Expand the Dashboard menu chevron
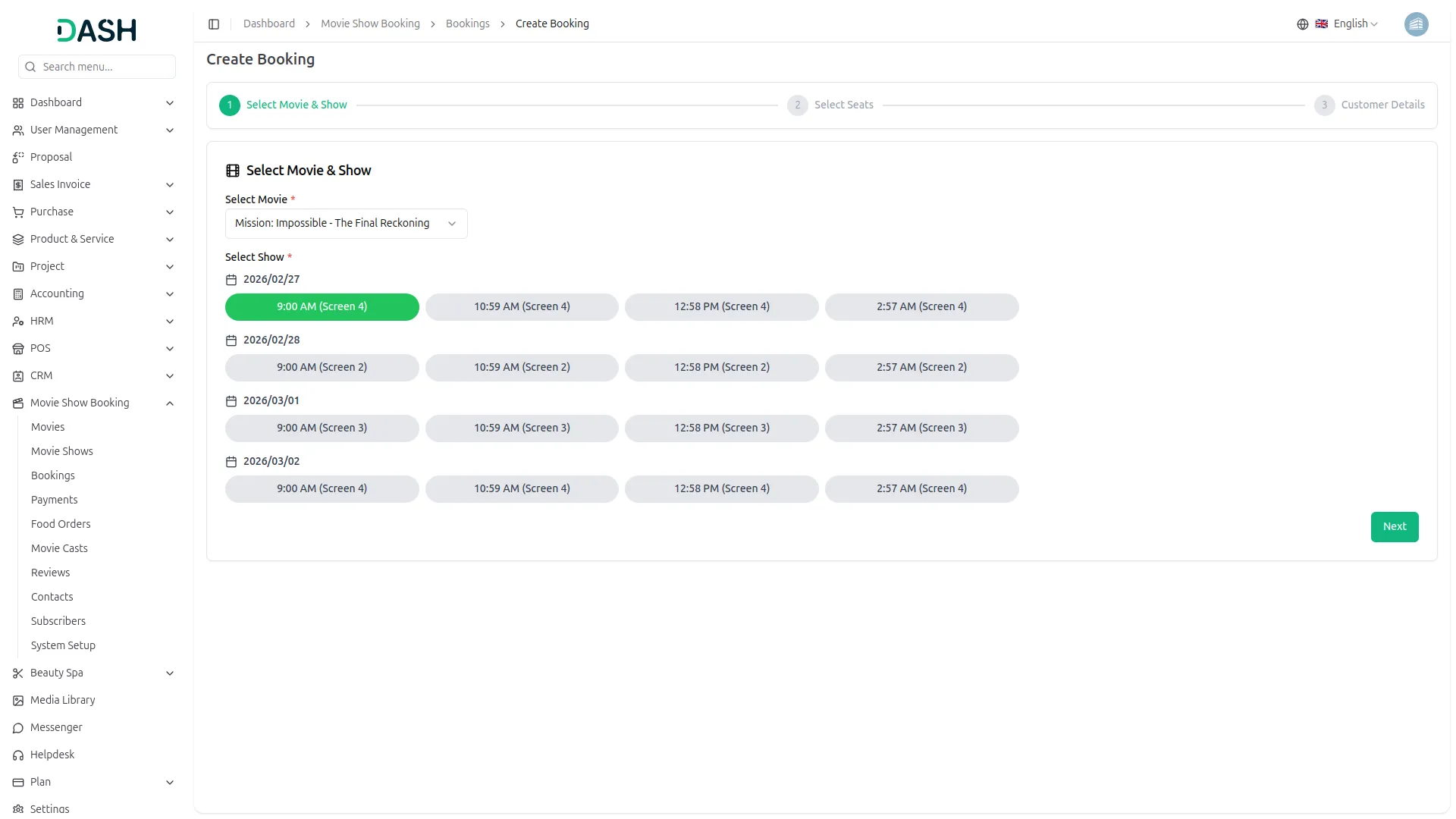This screenshot has height=819, width=1456. coord(170,103)
